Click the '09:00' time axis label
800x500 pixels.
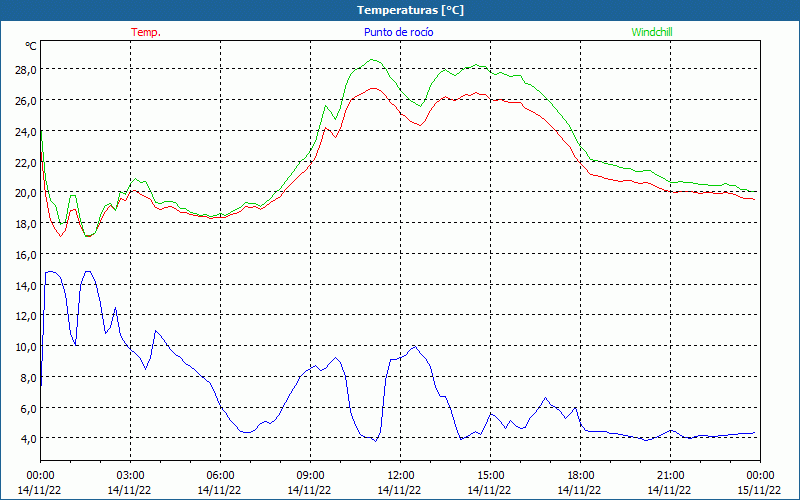click(x=310, y=476)
